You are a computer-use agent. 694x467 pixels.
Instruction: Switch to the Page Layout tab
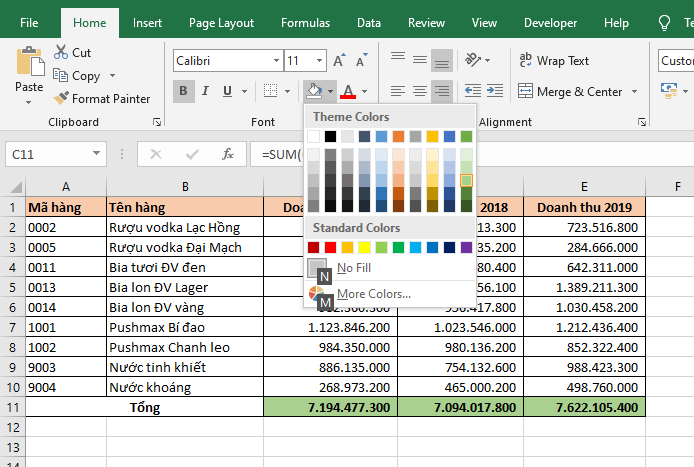click(221, 22)
